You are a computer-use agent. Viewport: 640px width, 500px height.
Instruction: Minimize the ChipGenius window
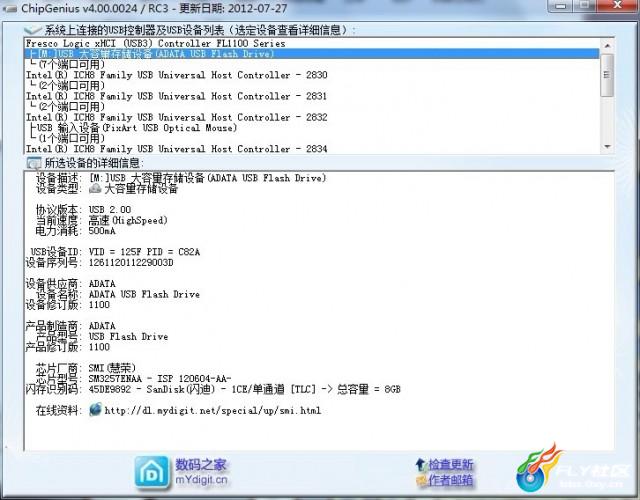pos(562,6)
